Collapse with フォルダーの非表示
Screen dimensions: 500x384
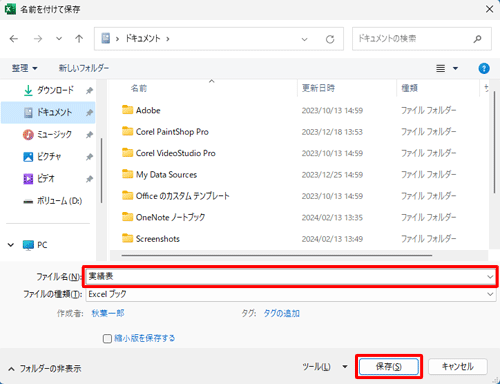click(45, 369)
